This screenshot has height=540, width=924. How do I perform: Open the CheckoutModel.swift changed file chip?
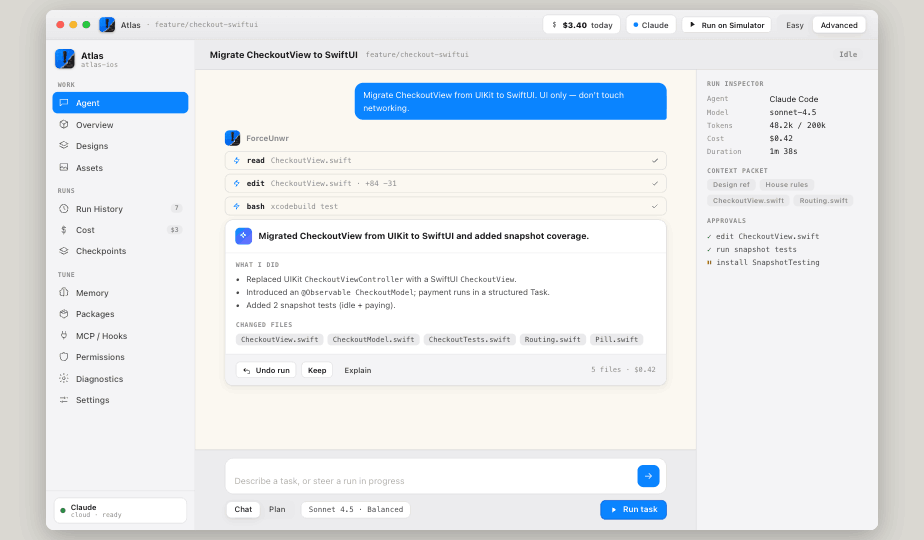pos(373,340)
